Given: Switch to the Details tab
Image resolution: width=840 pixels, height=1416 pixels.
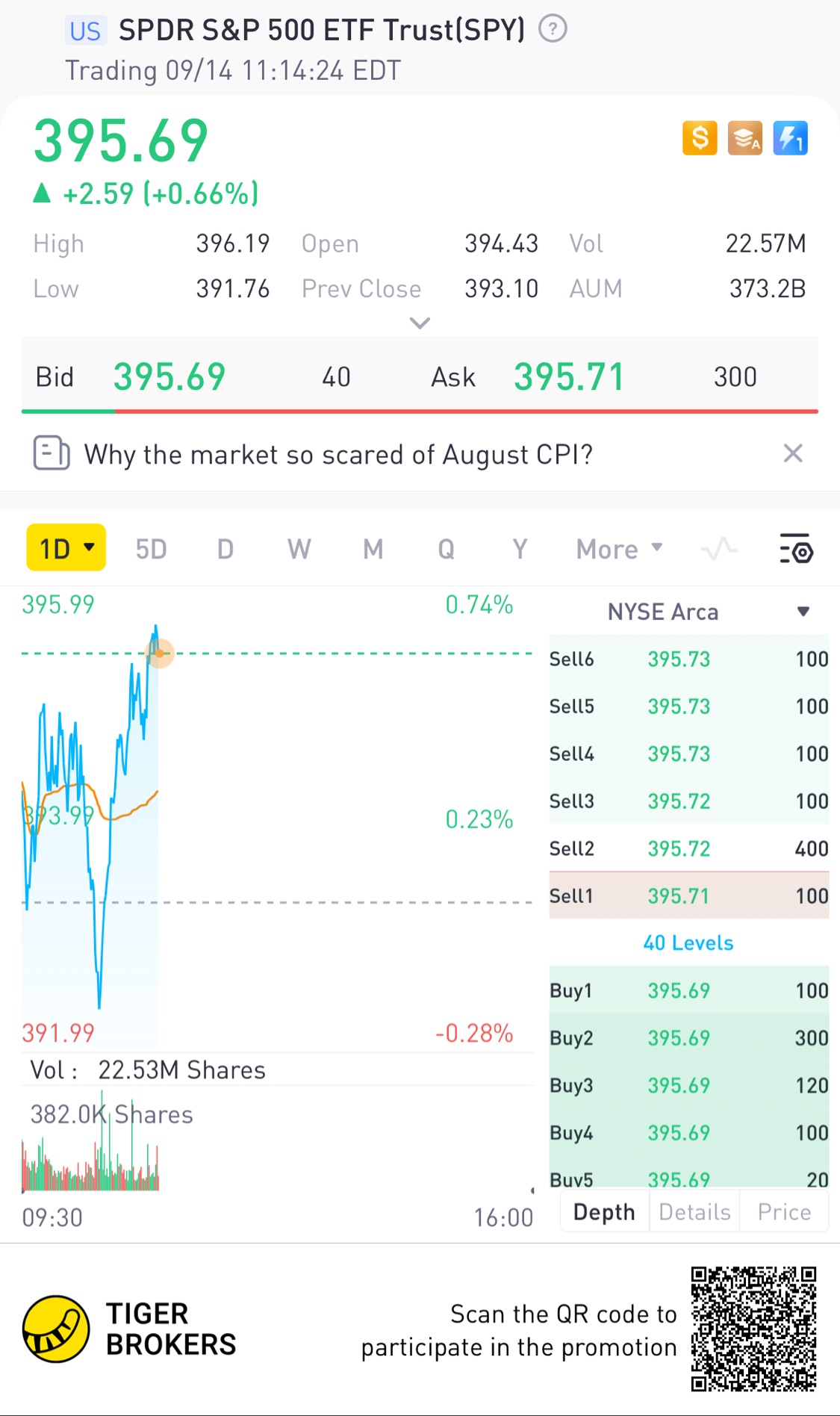Looking at the screenshot, I should [694, 1211].
